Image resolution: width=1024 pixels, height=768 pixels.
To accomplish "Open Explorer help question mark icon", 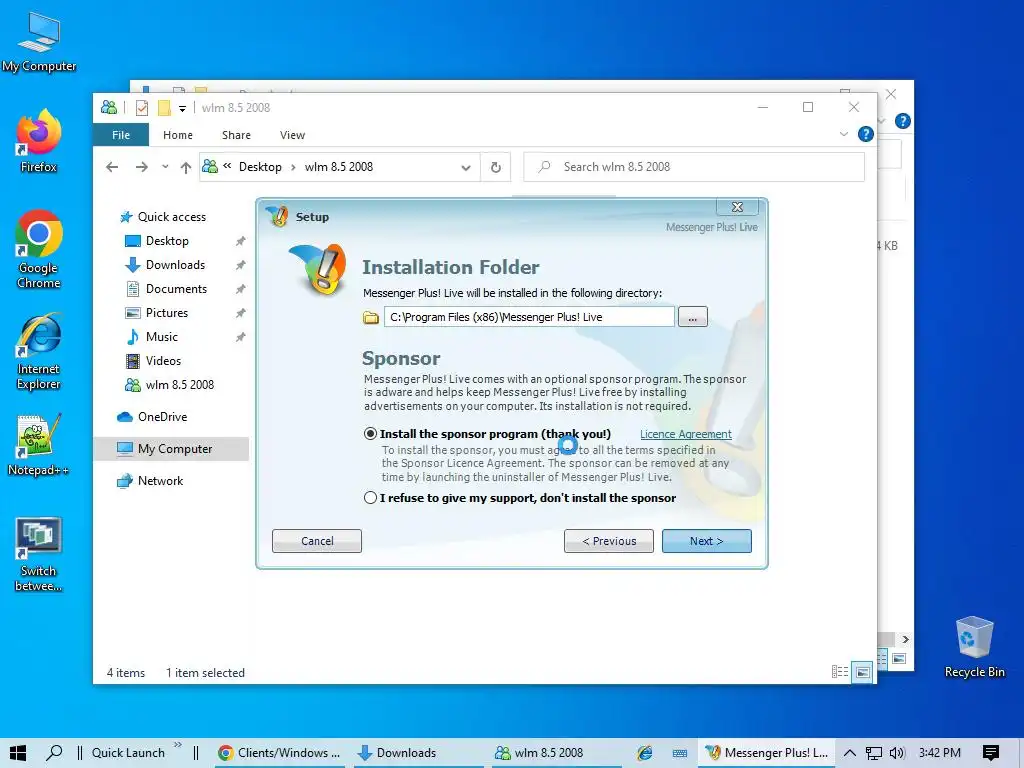I will tap(865, 135).
